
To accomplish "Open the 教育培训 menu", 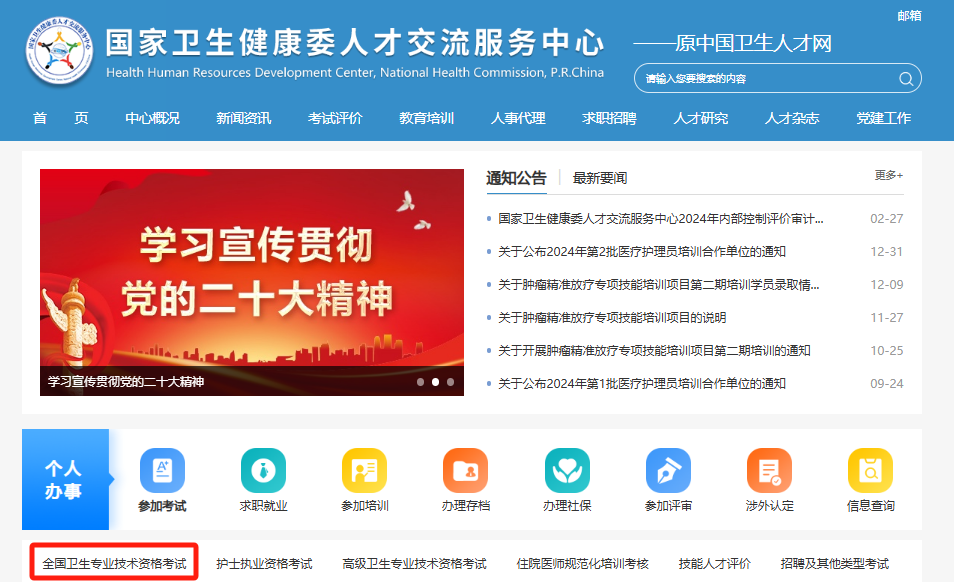I will coord(427,118).
